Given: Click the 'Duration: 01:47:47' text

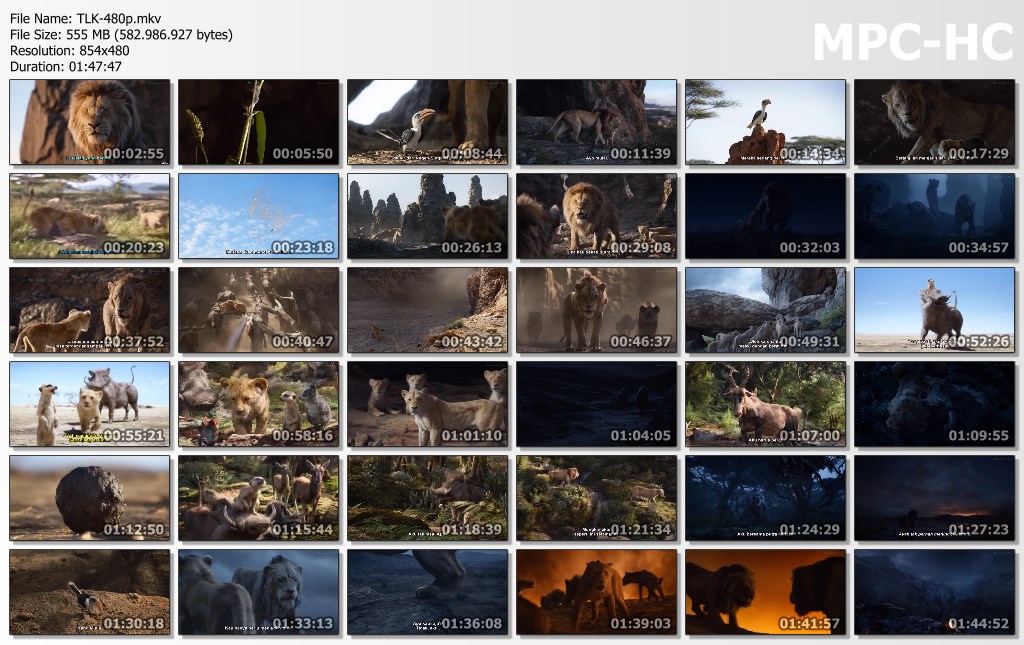Looking at the screenshot, I should click(x=65, y=67).
